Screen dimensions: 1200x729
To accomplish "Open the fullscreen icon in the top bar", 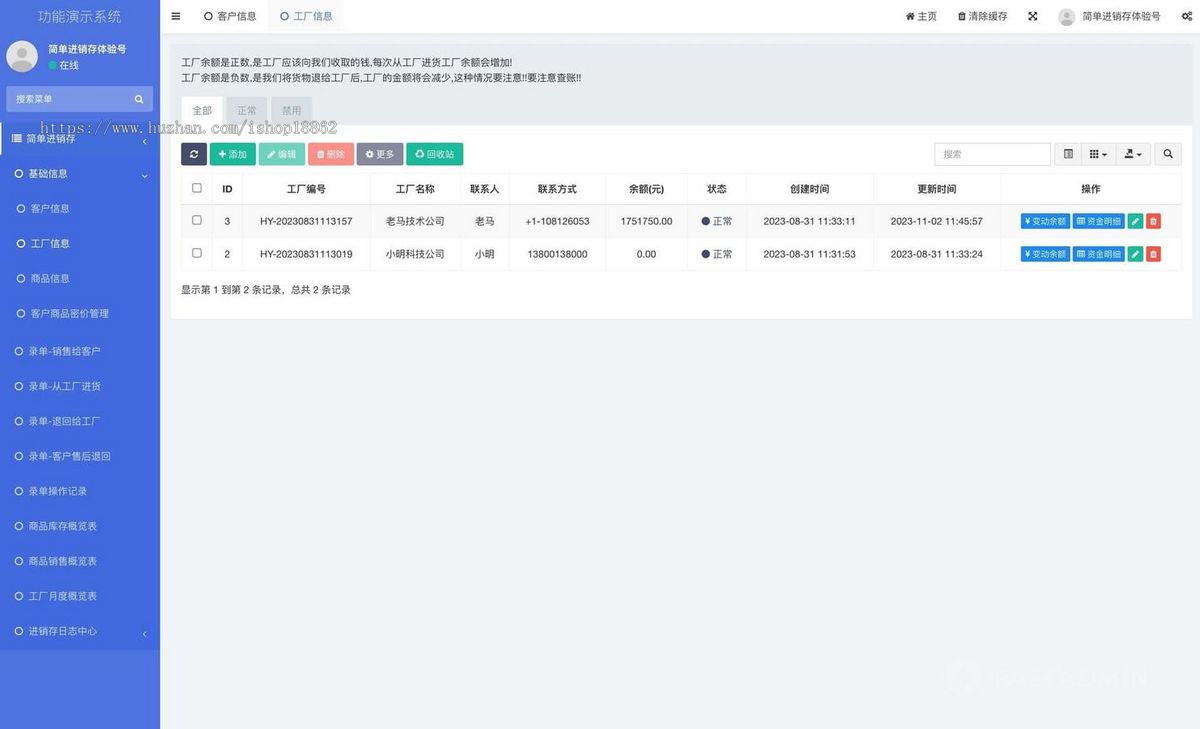I will tap(1032, 16).
